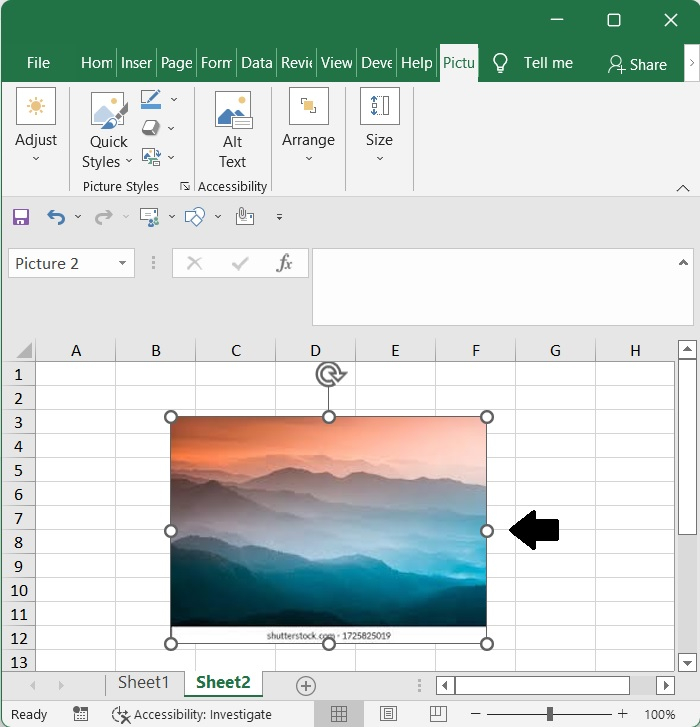Switch to the Insert ribbon tab
Screen dimensions: 700x727
pos(136,63)
